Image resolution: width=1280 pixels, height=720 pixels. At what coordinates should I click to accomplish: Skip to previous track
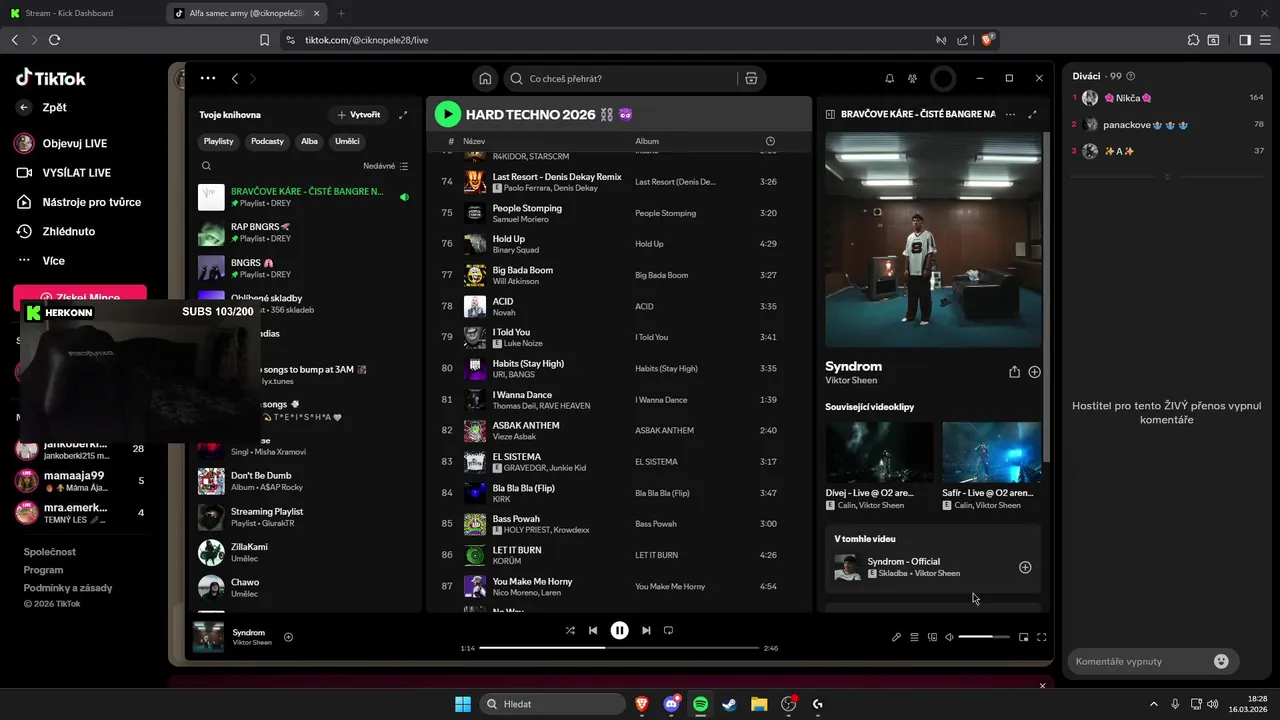click(x=593, y=630)
